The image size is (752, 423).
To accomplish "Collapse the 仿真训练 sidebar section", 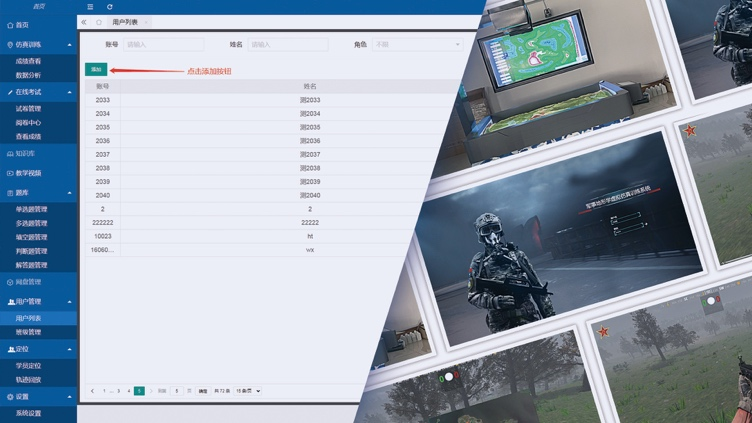I will tap(69, 45).
